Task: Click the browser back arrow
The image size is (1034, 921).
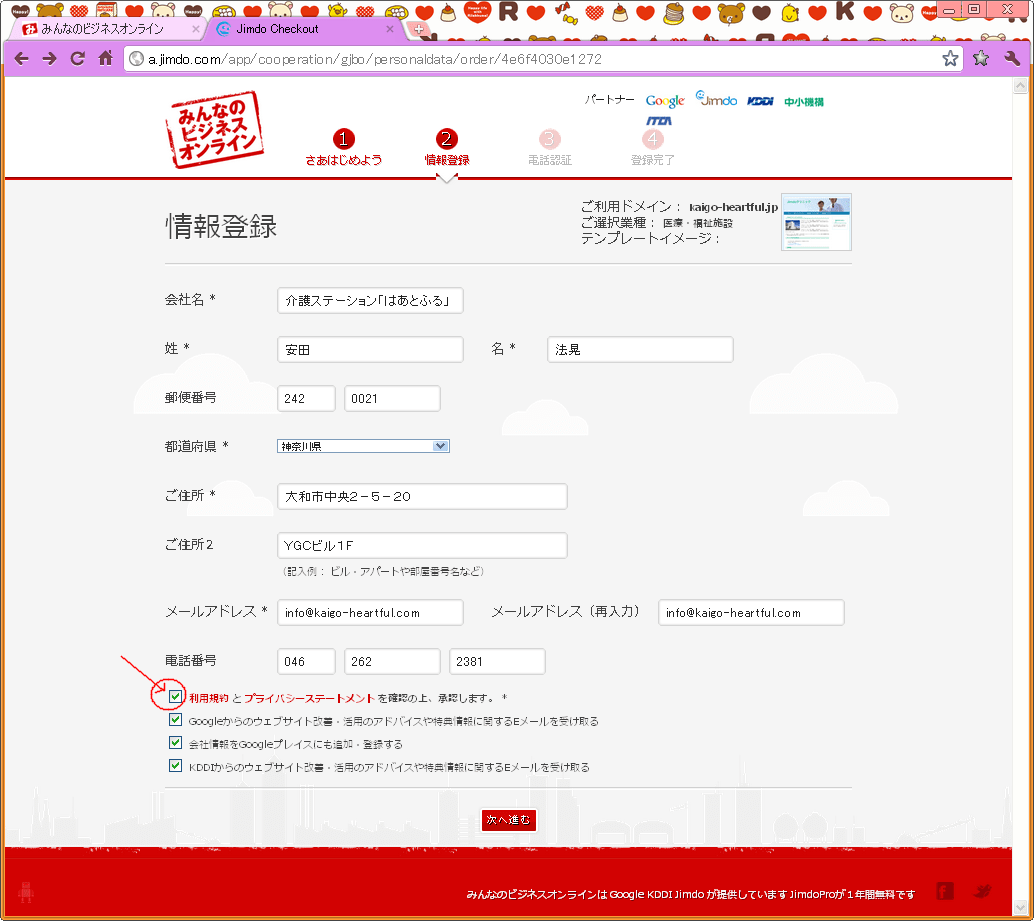Action: coord(21,58)
